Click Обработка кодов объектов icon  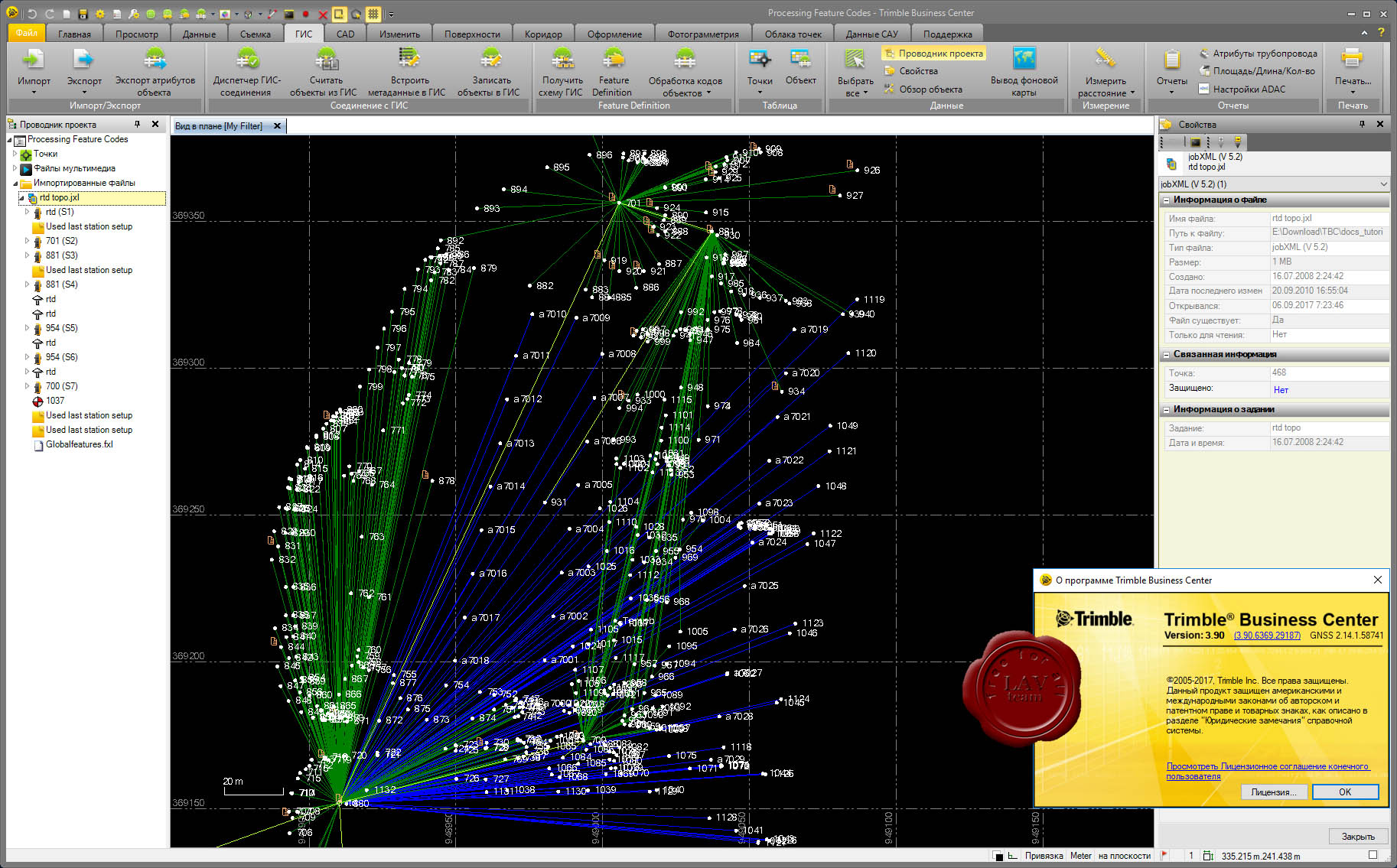click(x=685, y=59)
